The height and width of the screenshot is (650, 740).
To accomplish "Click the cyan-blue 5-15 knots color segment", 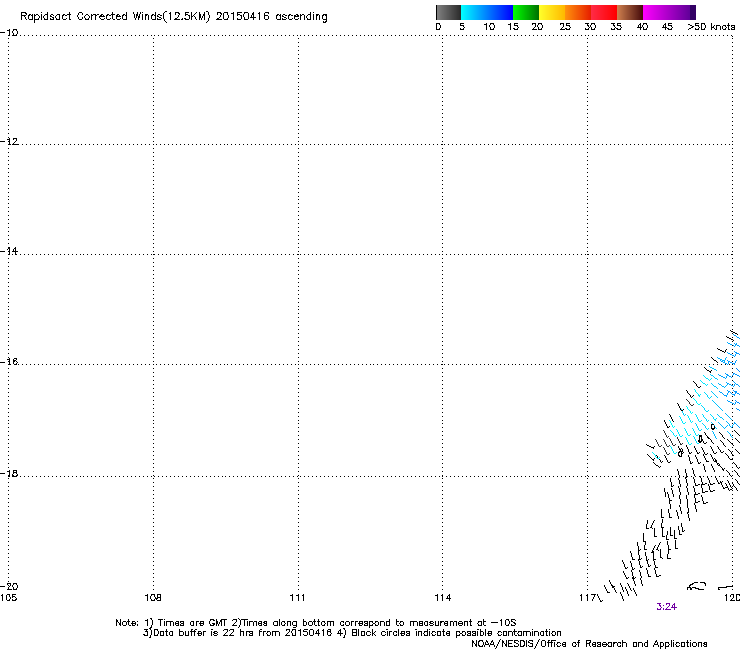I will point(487,12).
